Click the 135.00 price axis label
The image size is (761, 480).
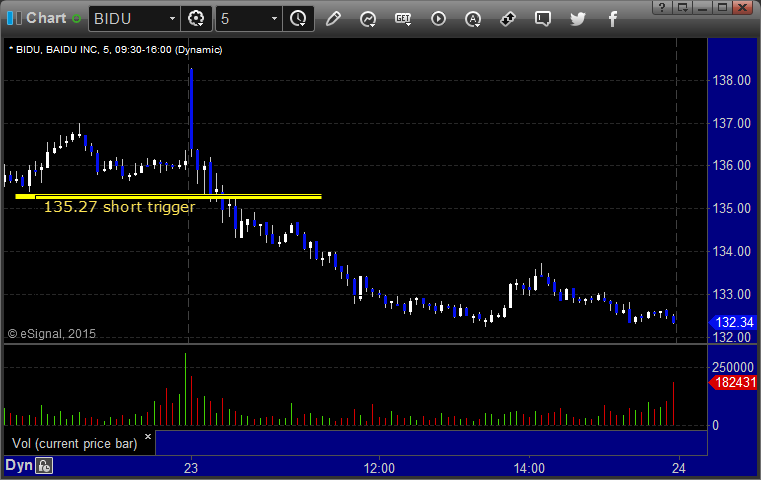(x=731, y=209)
